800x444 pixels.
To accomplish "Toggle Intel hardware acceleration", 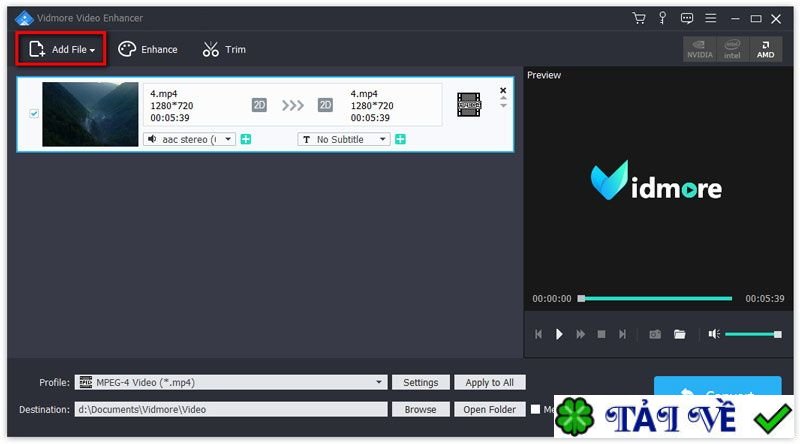I will pyautogui.click(x=732, y=50).
